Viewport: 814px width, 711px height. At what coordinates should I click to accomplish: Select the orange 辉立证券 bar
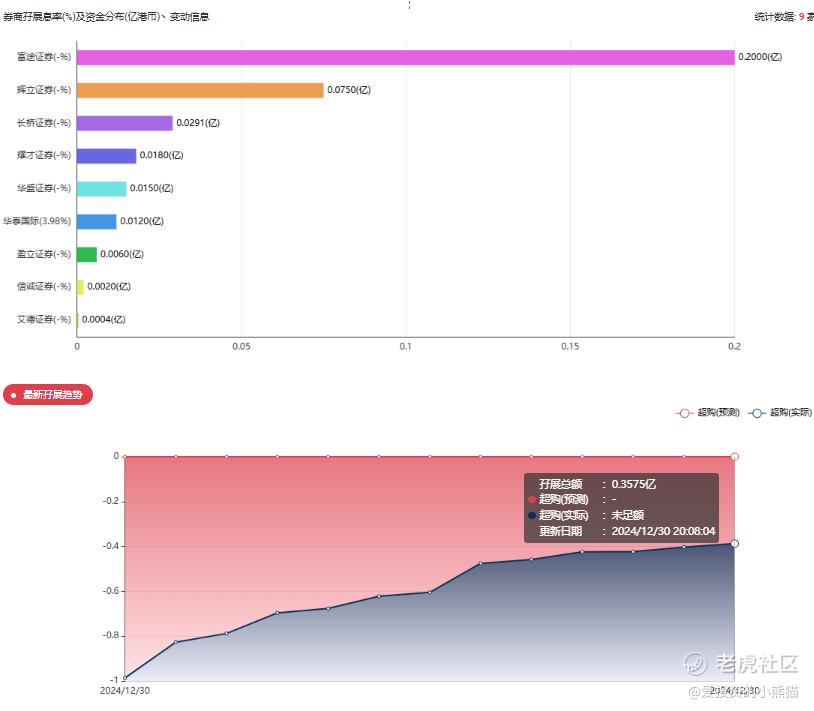200,90
